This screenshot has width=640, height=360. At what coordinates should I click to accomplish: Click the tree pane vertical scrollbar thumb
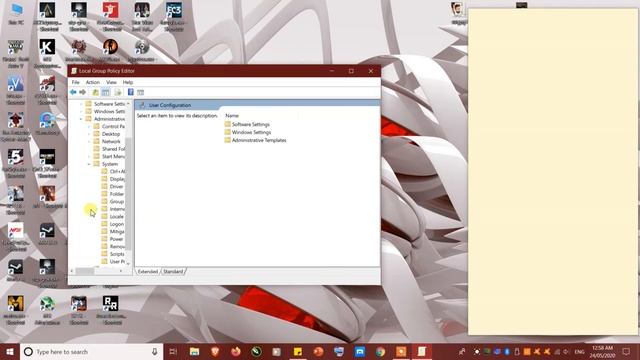pyautogui.click(x=129, y=194)
